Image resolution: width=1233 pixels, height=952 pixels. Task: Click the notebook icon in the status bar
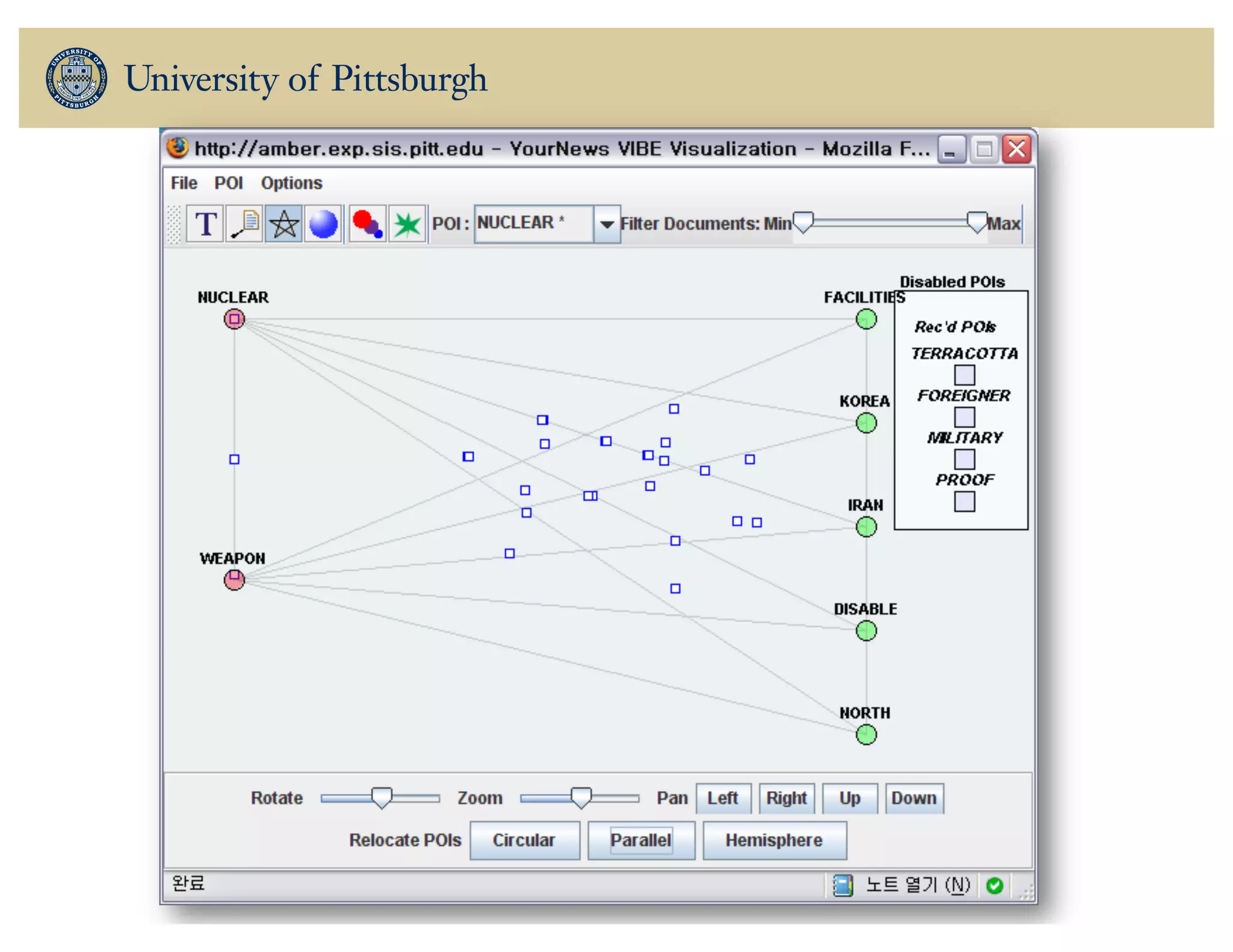pos(843,885)
